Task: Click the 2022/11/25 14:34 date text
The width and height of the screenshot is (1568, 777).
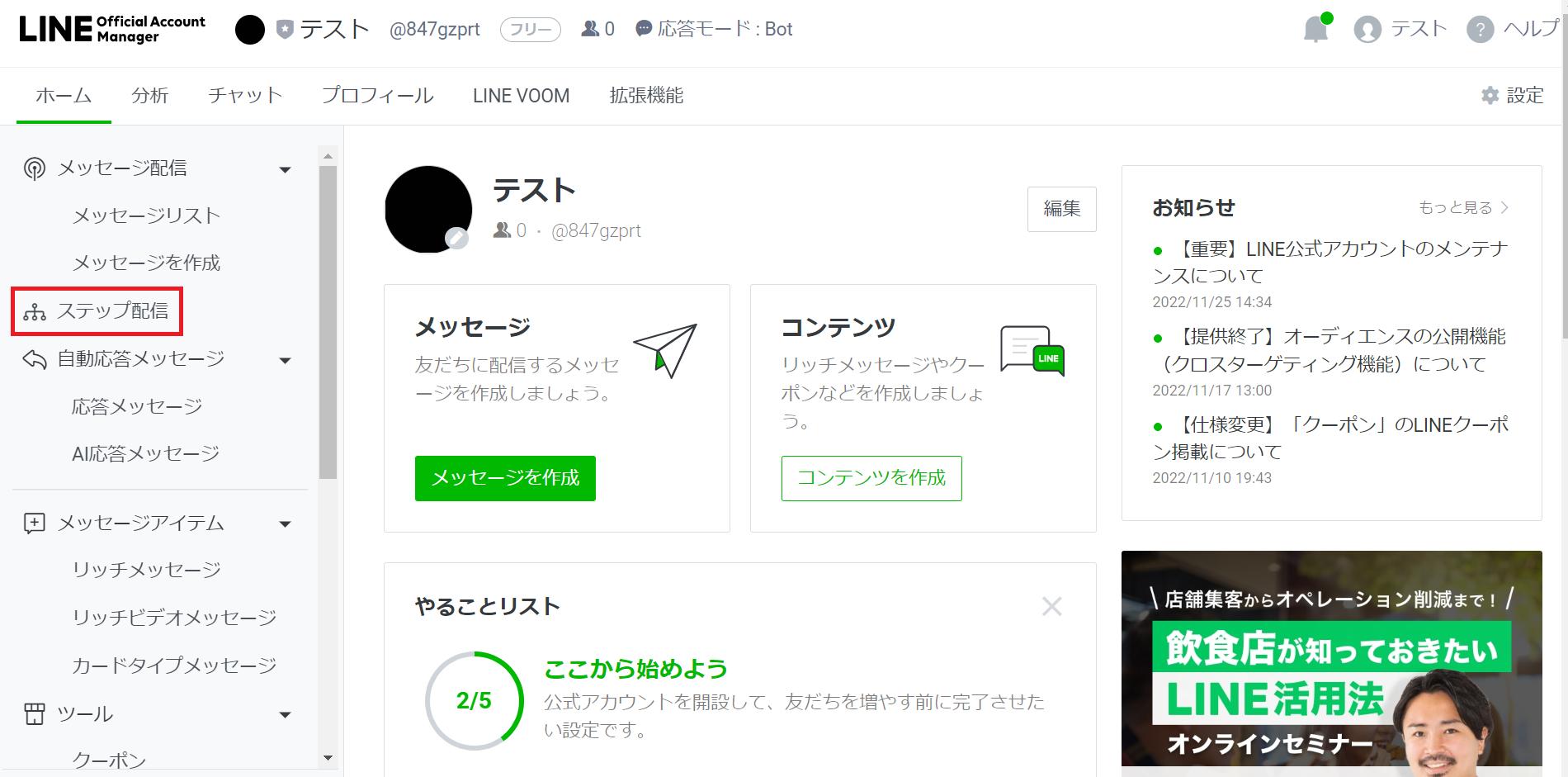Action: click(x=1212, y=302)
